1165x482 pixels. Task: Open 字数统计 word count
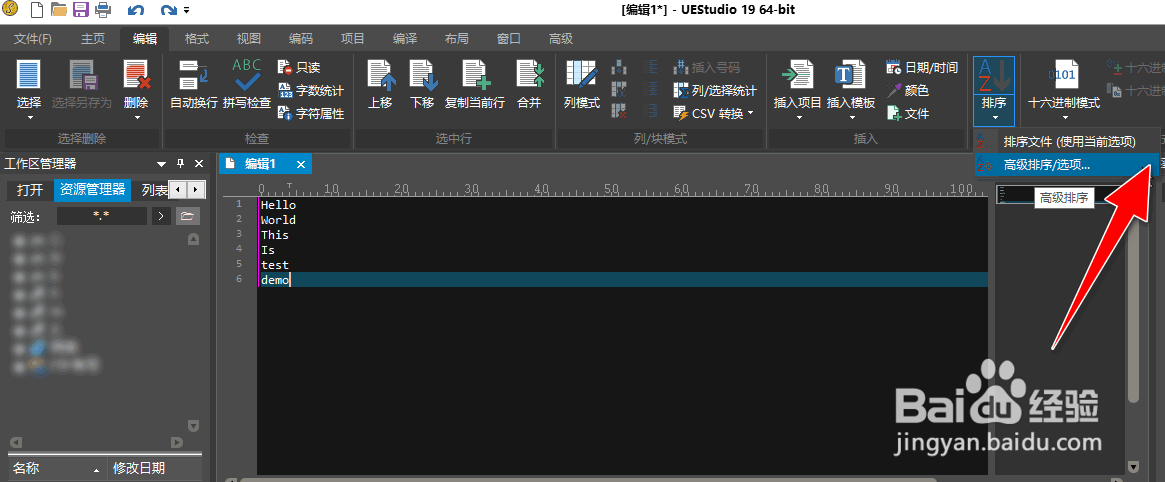point(311,91)
